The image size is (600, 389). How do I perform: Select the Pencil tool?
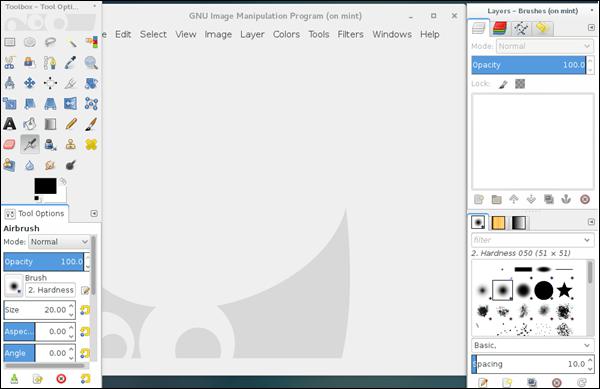tap(71, 124)
